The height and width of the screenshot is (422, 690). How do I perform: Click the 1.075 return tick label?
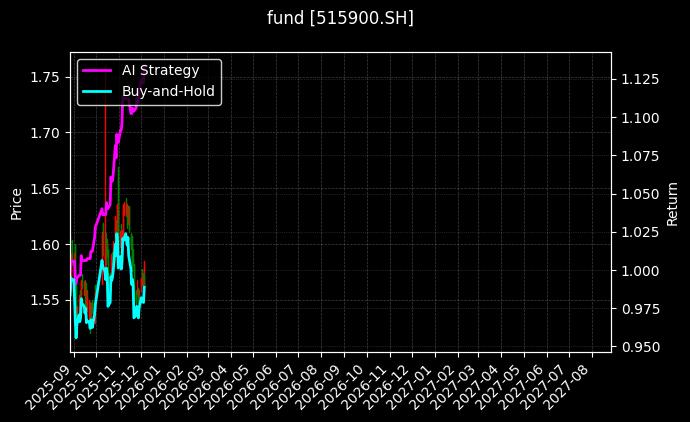[x=640, y=156]
